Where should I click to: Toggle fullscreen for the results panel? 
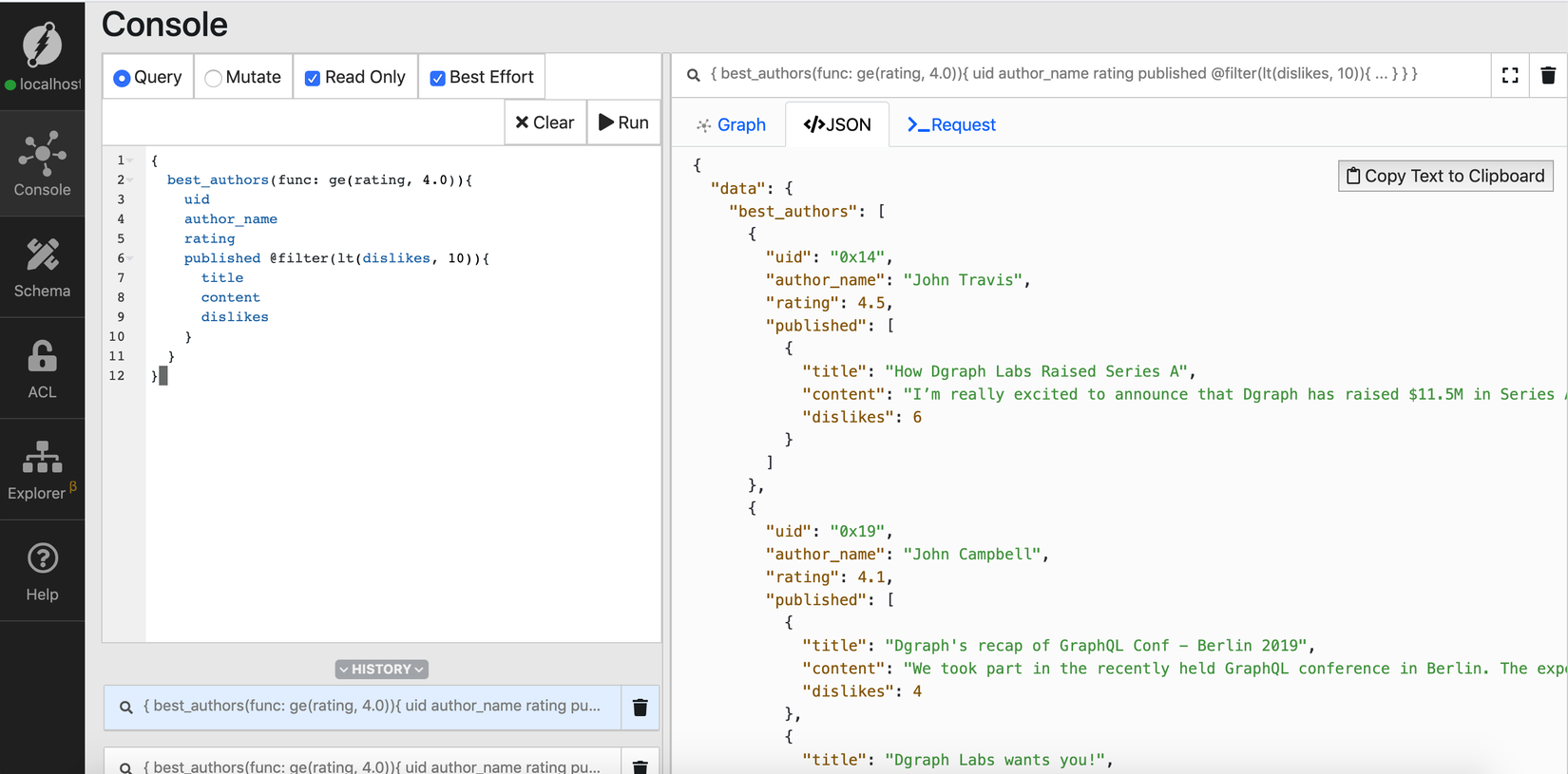(1510, 75)
